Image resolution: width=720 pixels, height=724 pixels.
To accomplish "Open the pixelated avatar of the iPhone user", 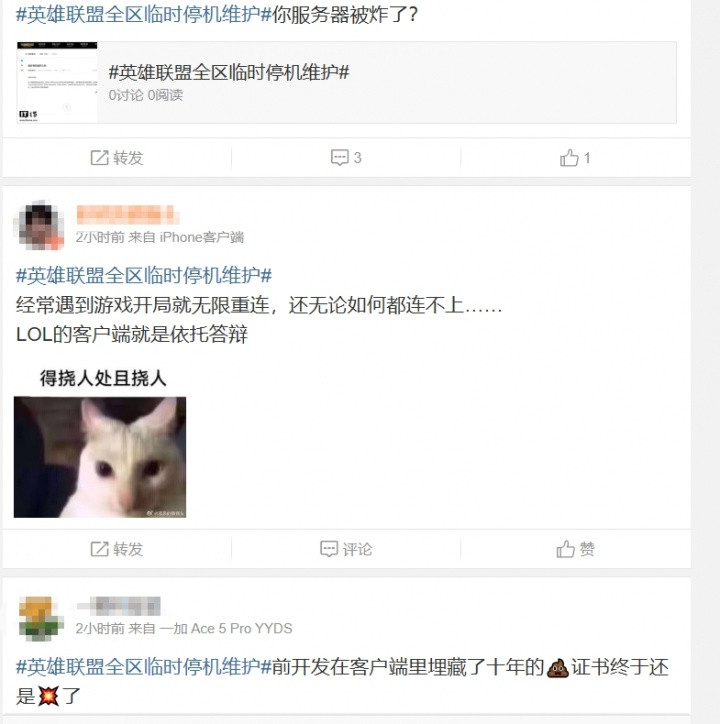I will click(x=40, y=226).
